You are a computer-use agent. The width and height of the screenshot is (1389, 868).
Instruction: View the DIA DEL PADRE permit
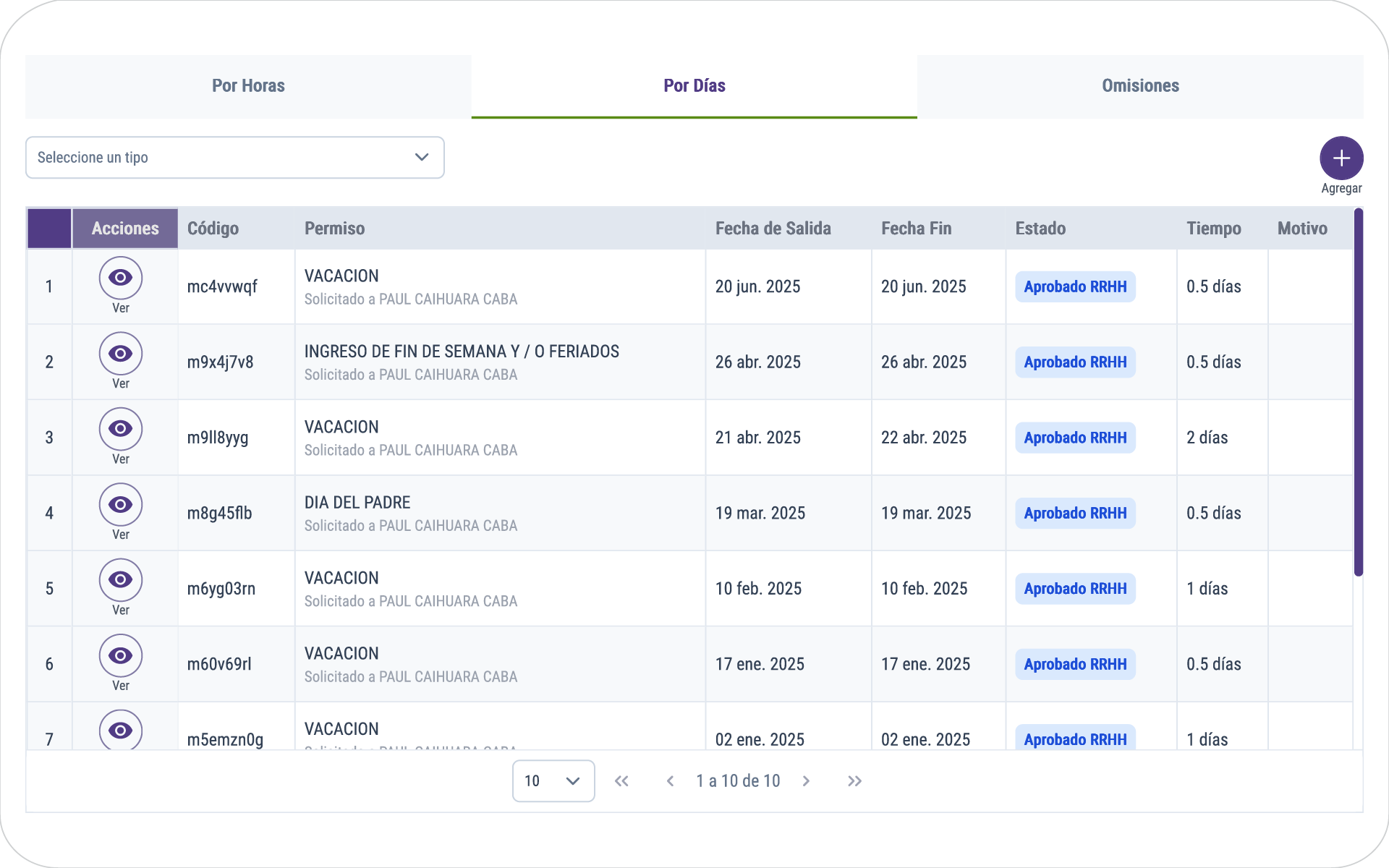tap(121, 505)
